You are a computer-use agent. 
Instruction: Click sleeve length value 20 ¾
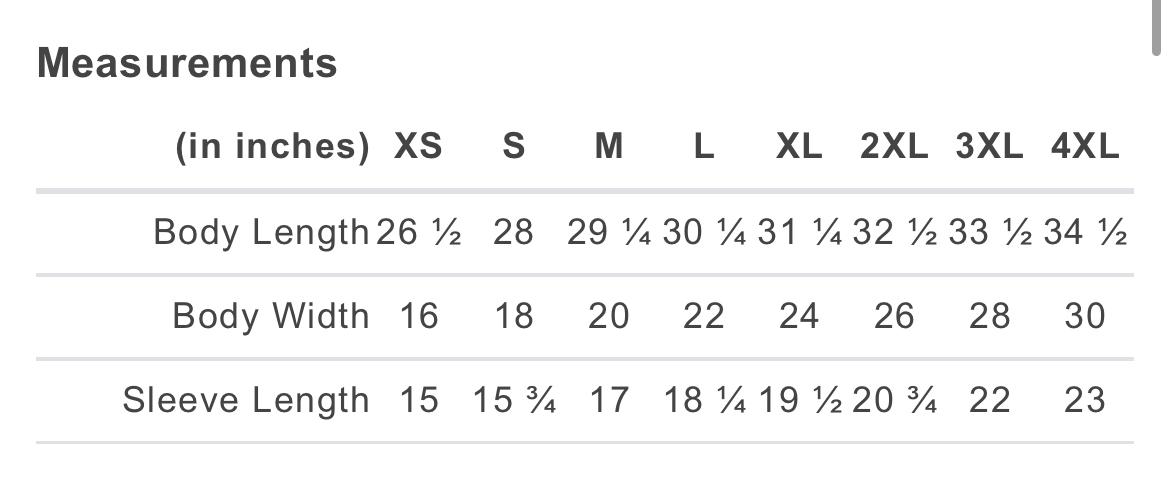(894, 400)
